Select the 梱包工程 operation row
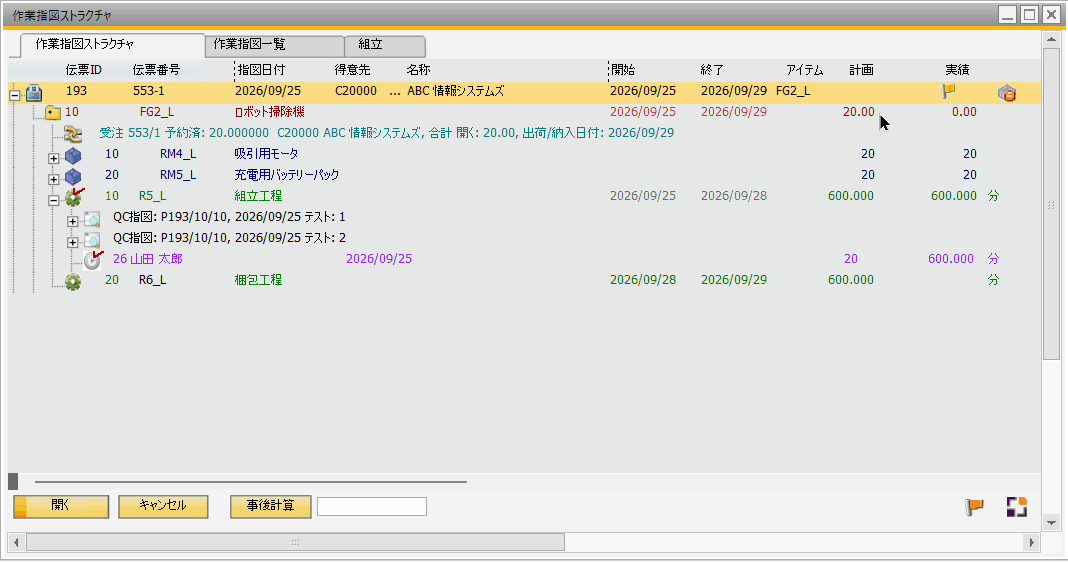Screen dimensions: 1068x562 pos(524,280)
